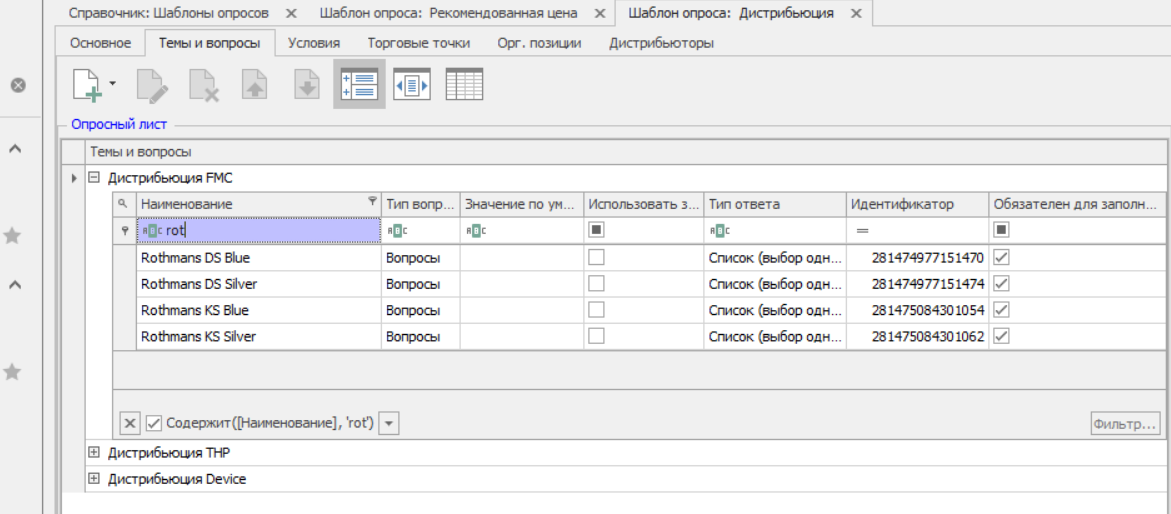Click the move up arrow icon
The width and height of the screenshot is (1171, 514).
click(255, 84)
